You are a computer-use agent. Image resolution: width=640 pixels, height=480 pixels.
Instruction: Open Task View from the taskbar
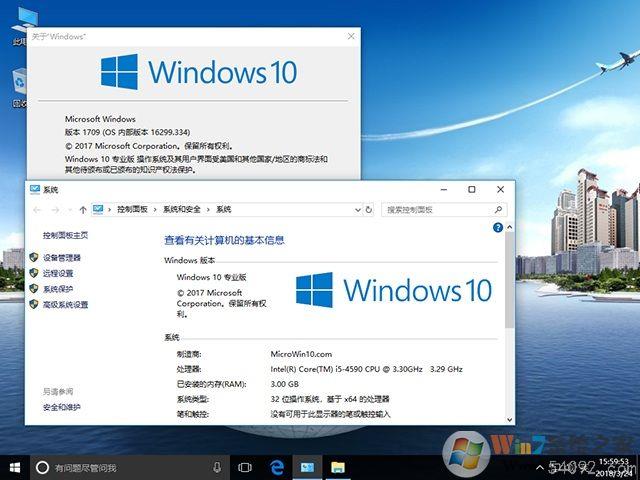pos(245,467)
